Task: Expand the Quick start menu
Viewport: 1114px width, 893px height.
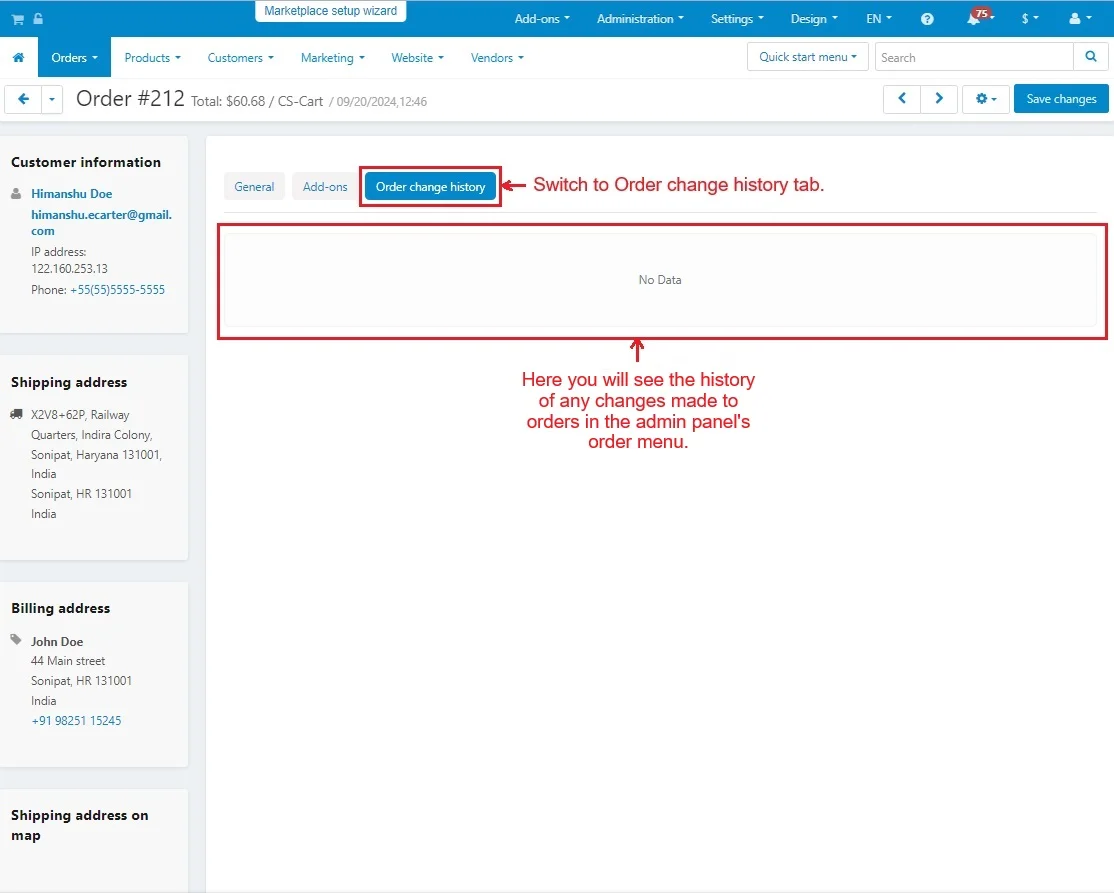Action: click(808, 57)
